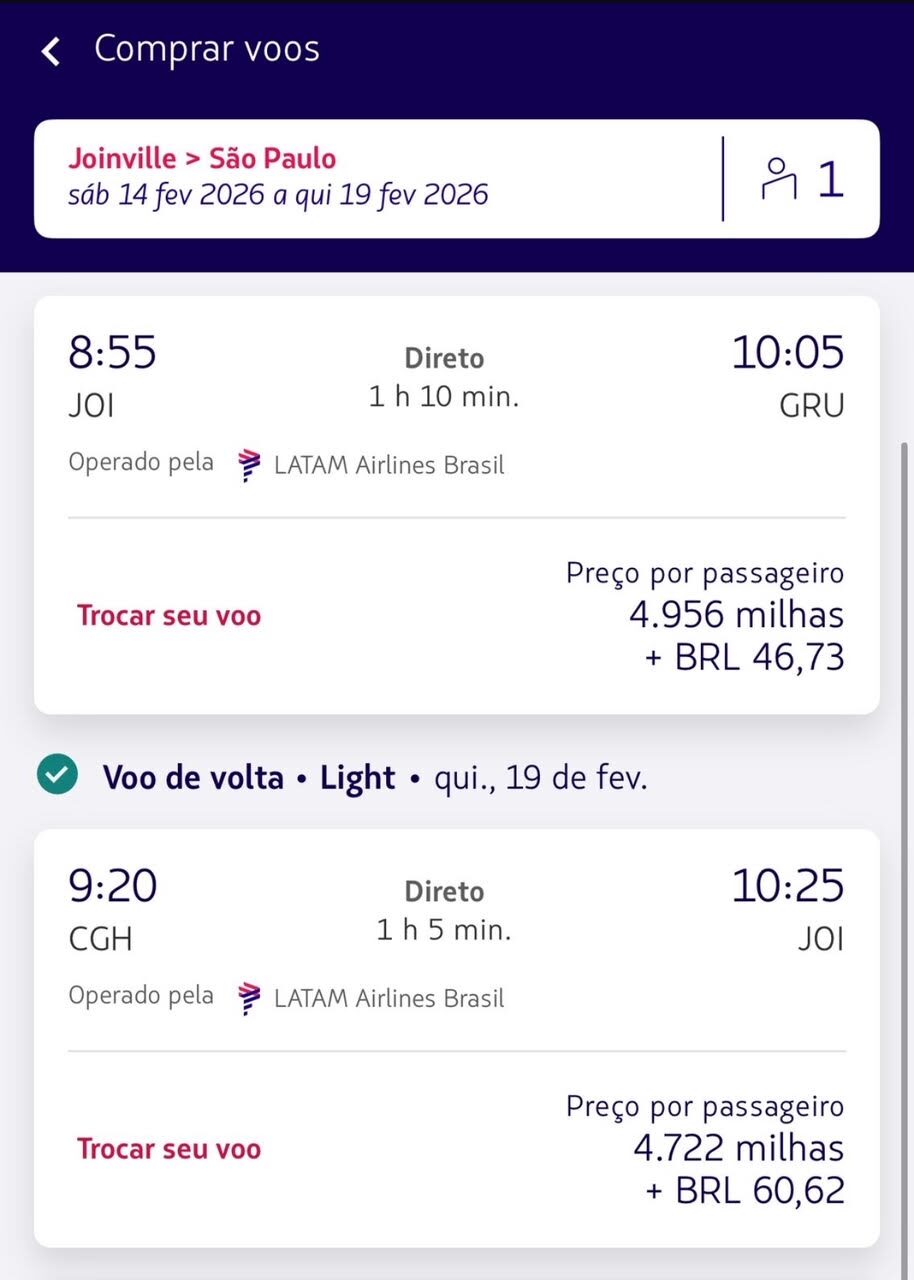Select the travel dates 14 fev to 19 fev
This screenshot has height=1280, width=914.
coord(278,194)
